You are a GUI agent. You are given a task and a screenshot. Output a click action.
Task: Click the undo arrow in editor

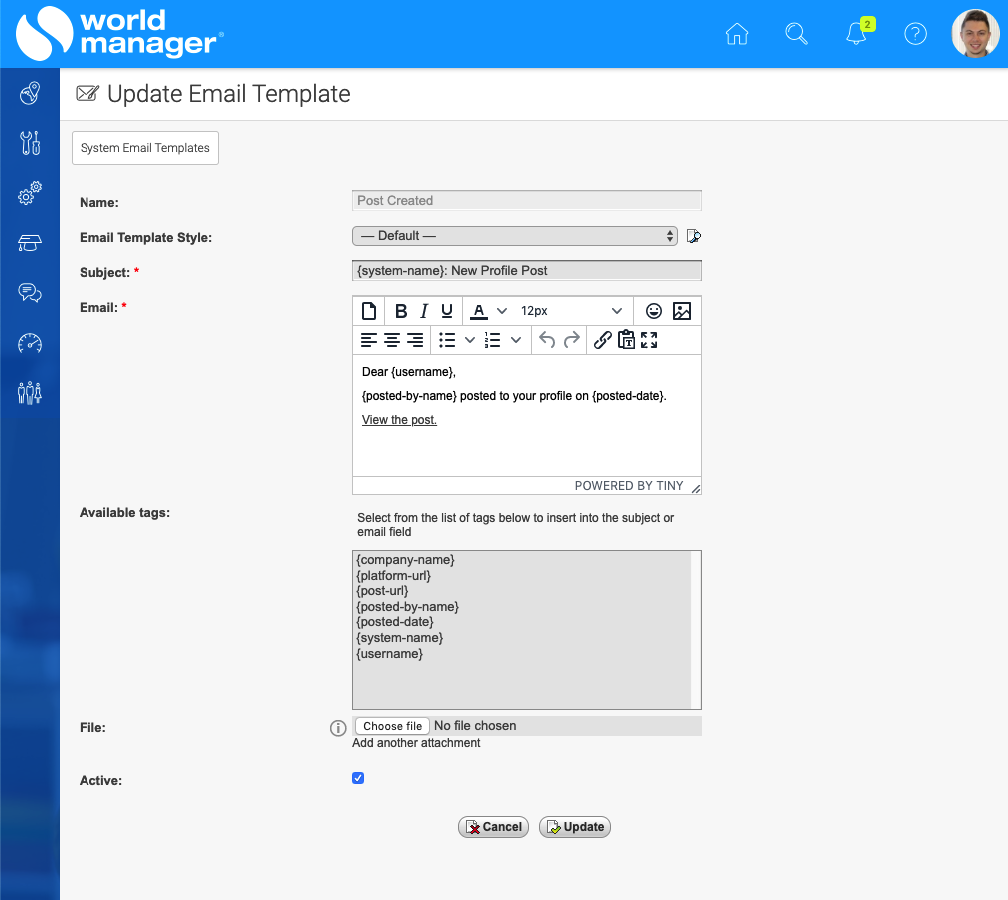point(547,340)
